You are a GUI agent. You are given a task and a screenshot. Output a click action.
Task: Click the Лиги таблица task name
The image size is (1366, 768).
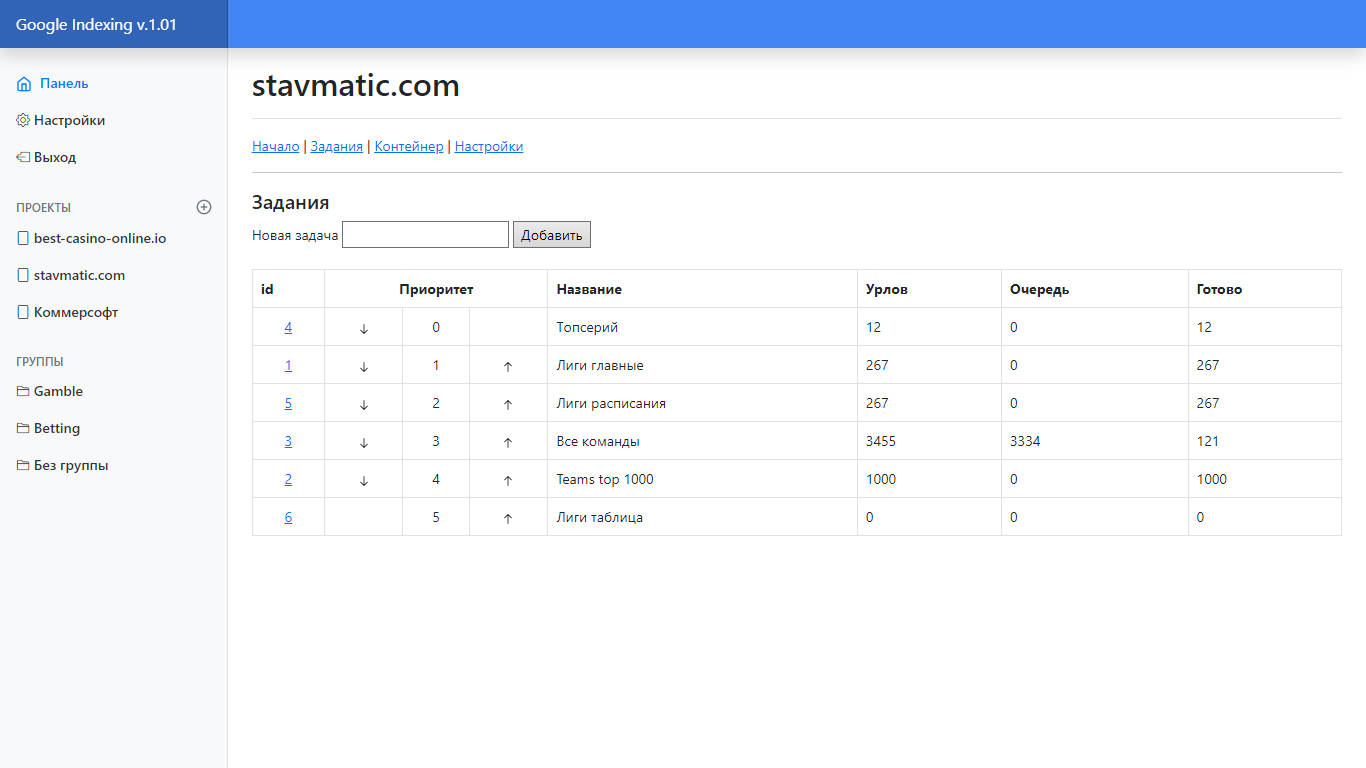[600, 517]
